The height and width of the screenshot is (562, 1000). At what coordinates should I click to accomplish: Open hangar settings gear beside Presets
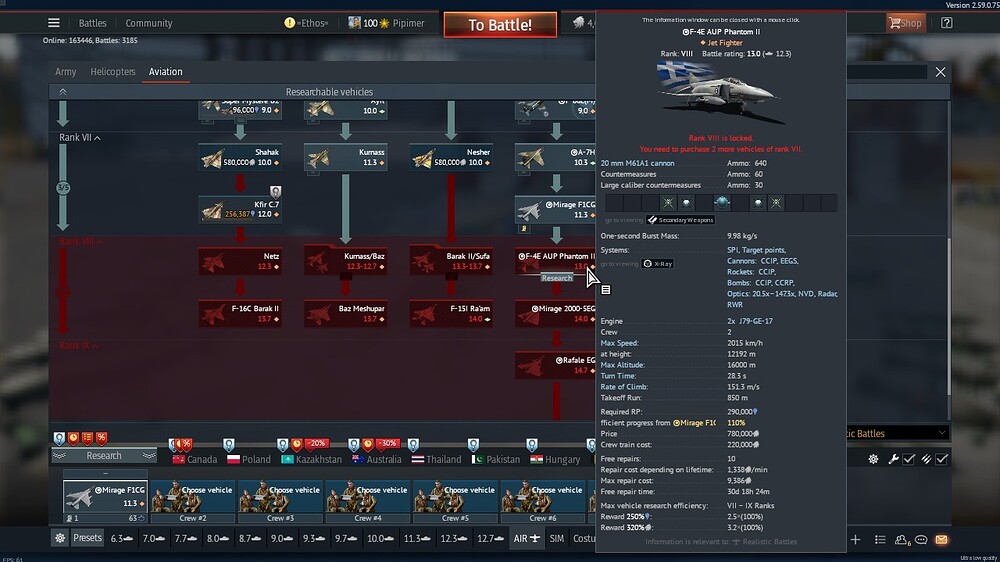pyautogui.click(x=60, y=538)
